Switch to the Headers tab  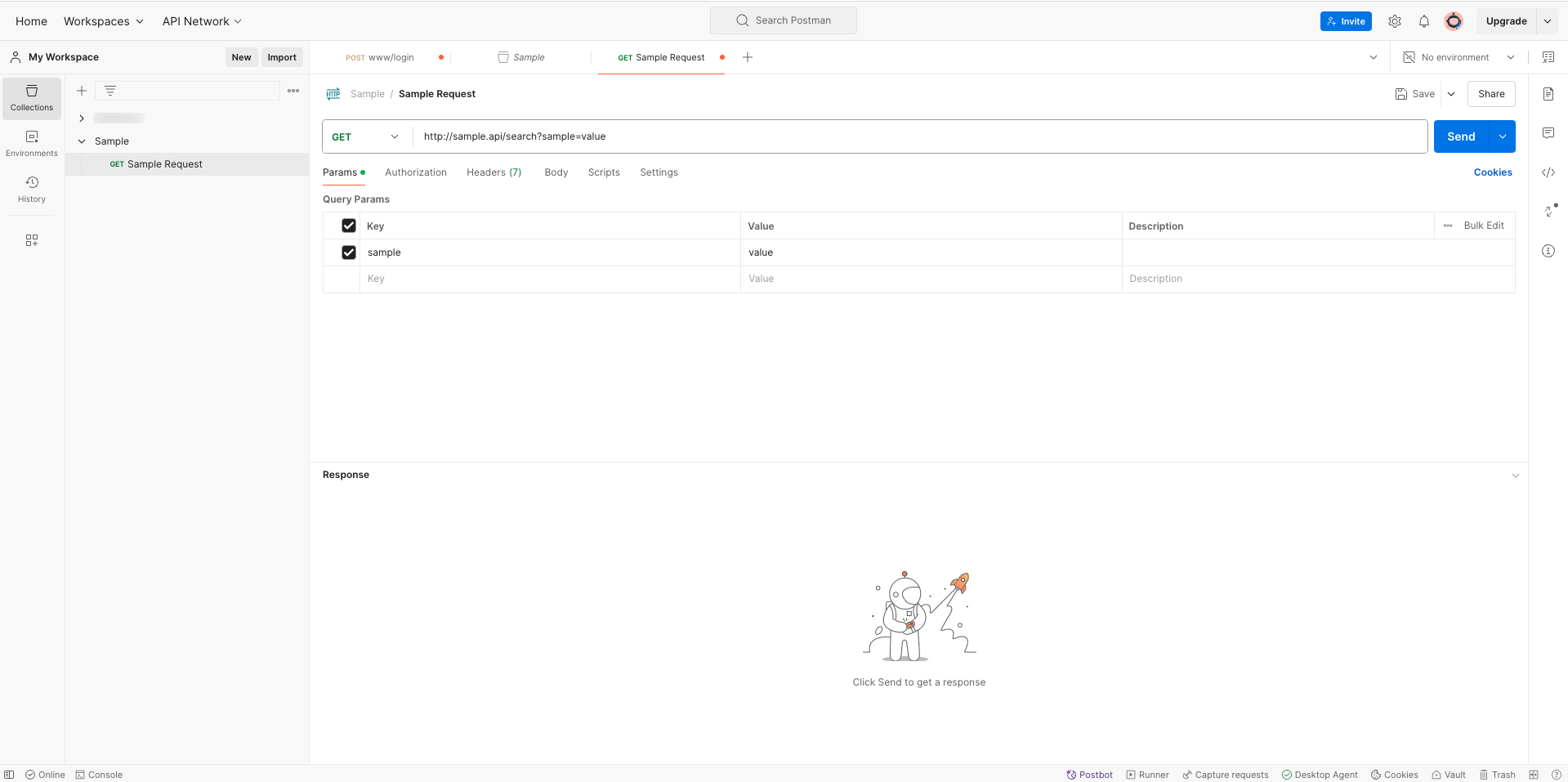[x=494, y=172]
